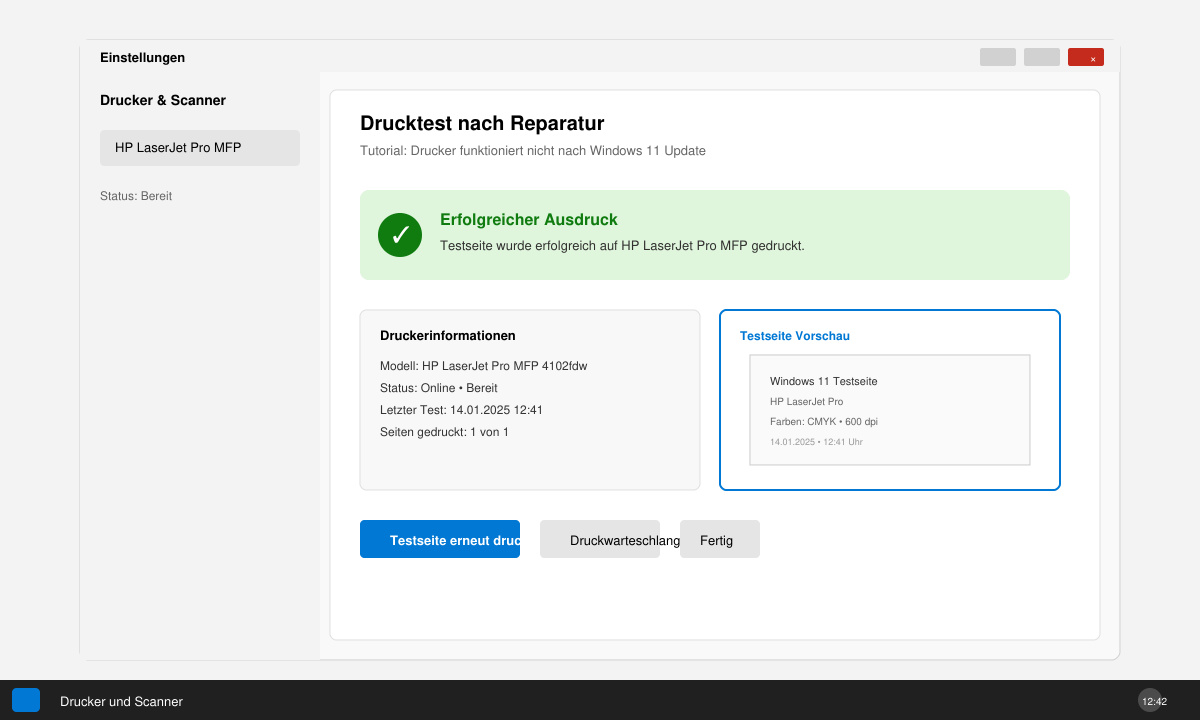Click the Erfolgreicher Ausdruck heading
Viewport: 1200px width, 720px height.
[529, 220]
